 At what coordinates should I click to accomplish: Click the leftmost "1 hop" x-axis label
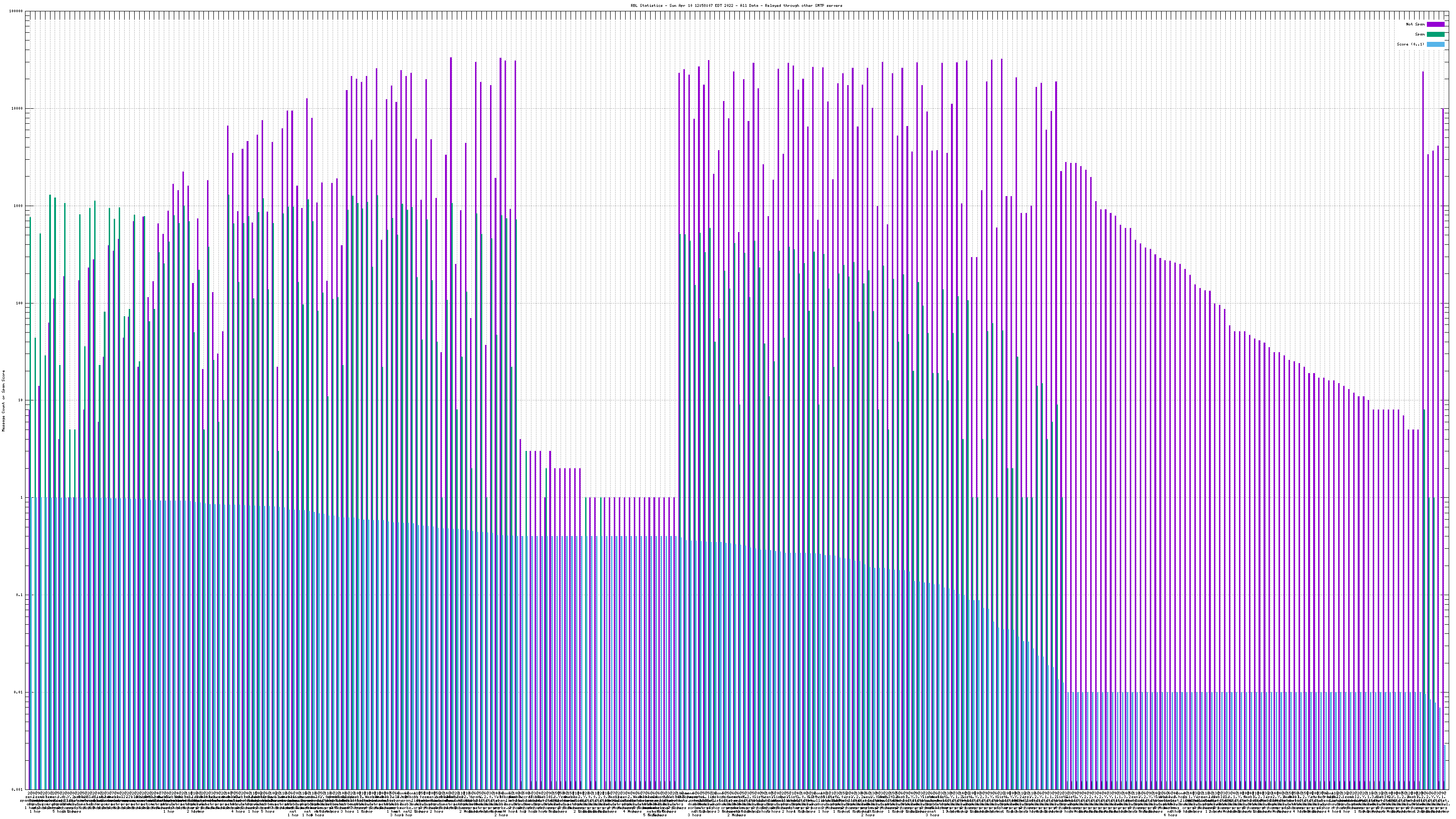click(x=35, y=812)
